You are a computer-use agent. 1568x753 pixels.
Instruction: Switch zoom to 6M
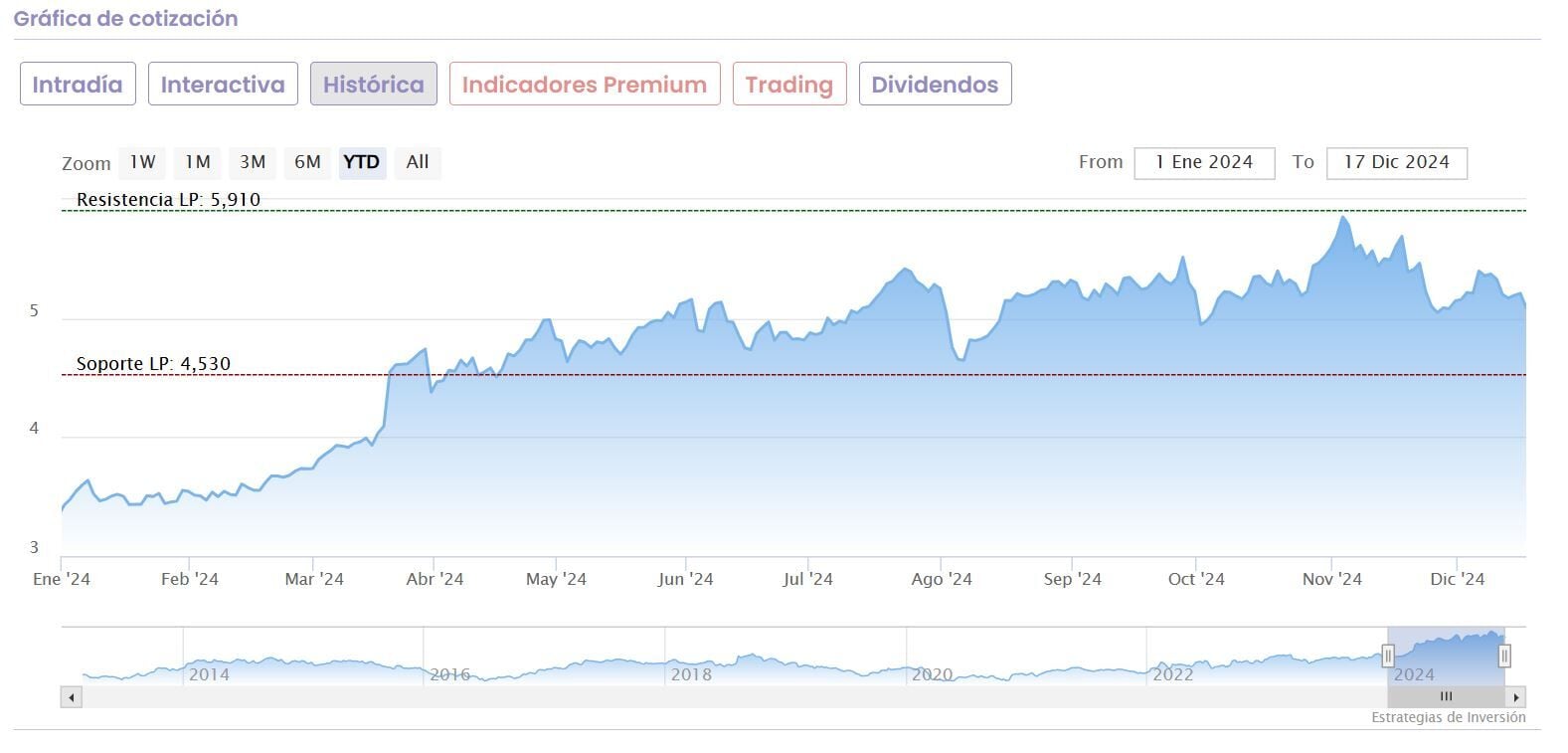(307, 162)
